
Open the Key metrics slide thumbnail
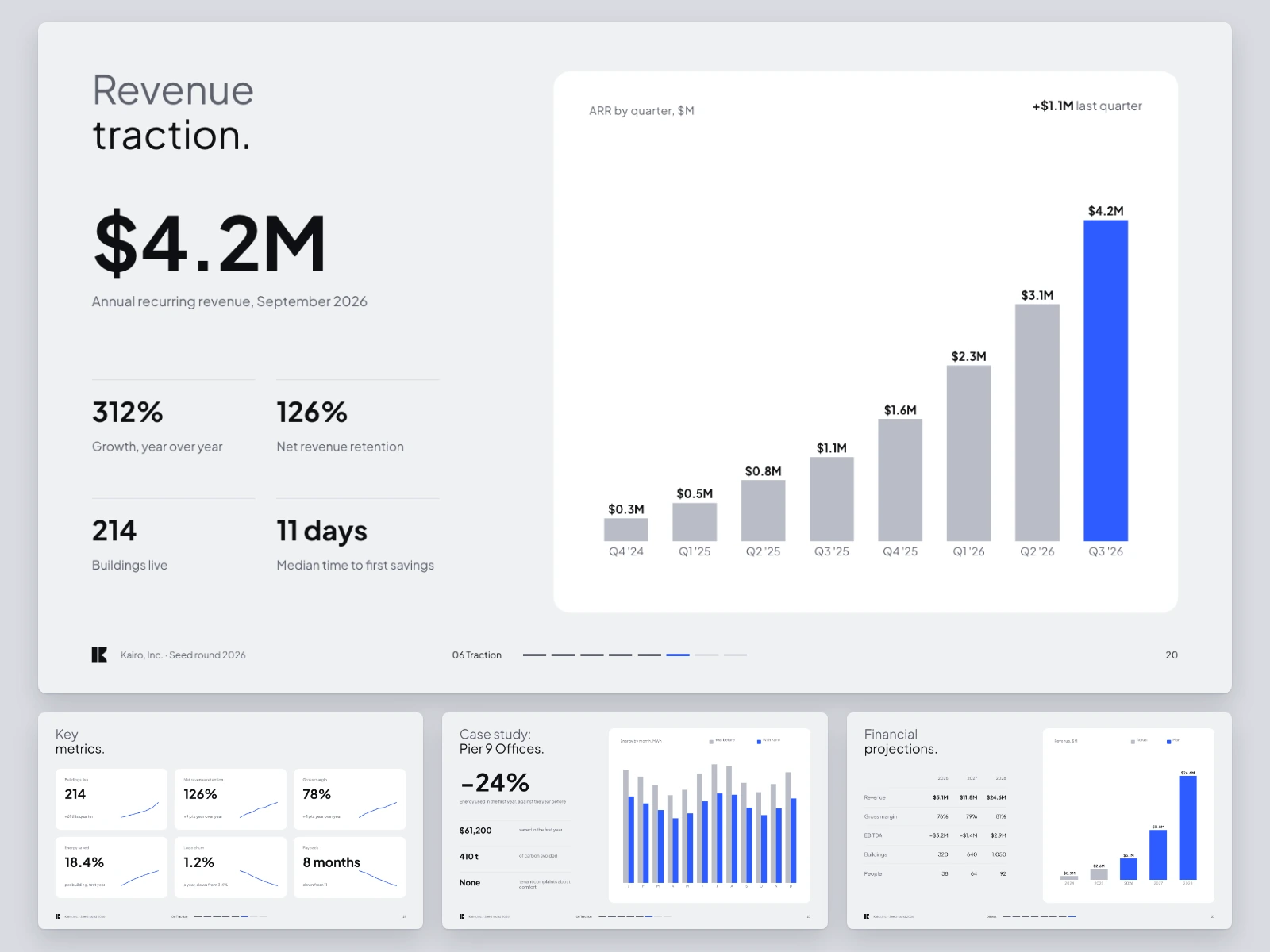[230, 820]
